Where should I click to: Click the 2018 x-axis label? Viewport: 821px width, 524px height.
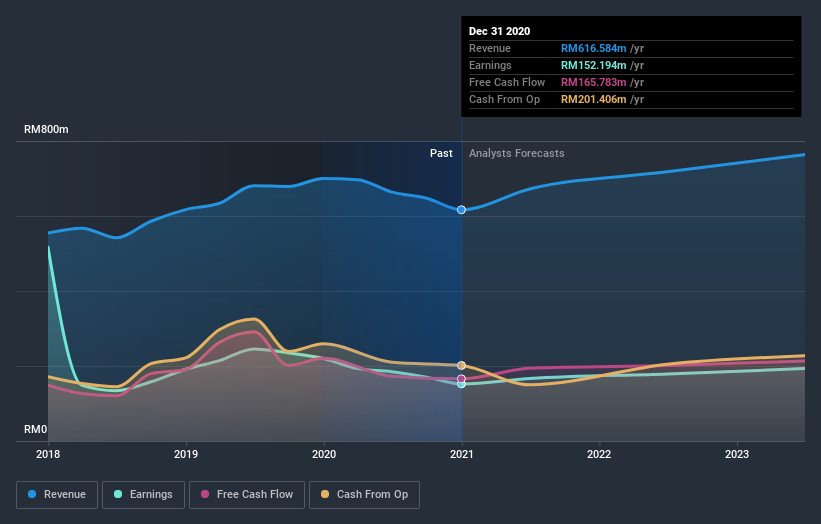[48, 454]
